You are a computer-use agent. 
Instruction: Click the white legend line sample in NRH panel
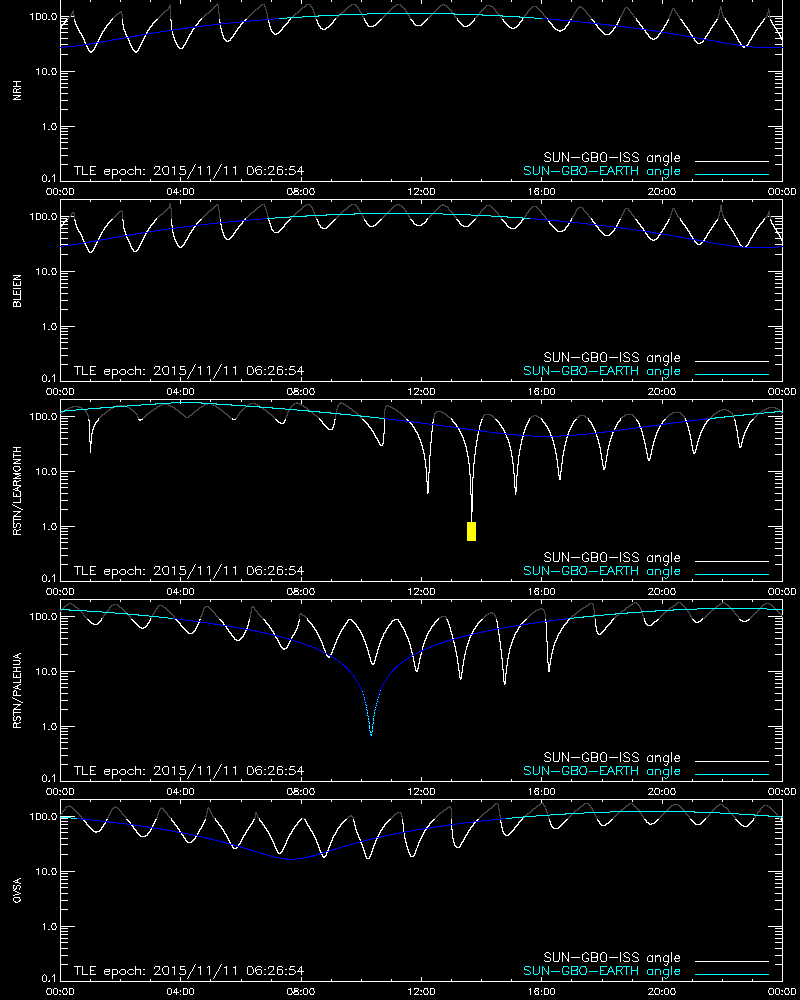[732, 161]
